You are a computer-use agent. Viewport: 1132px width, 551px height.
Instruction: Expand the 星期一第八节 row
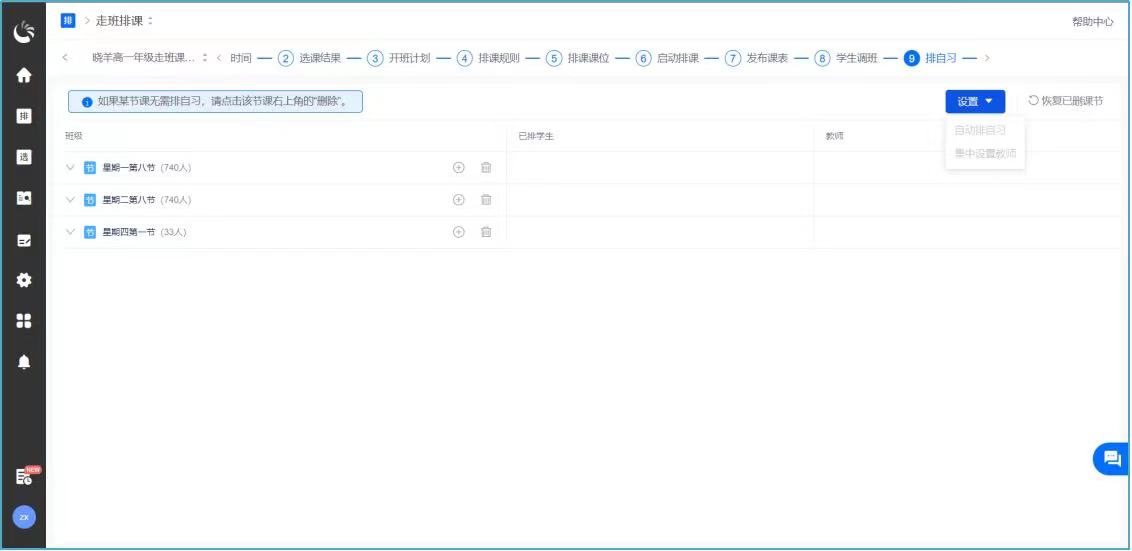[x=70, y=168]
